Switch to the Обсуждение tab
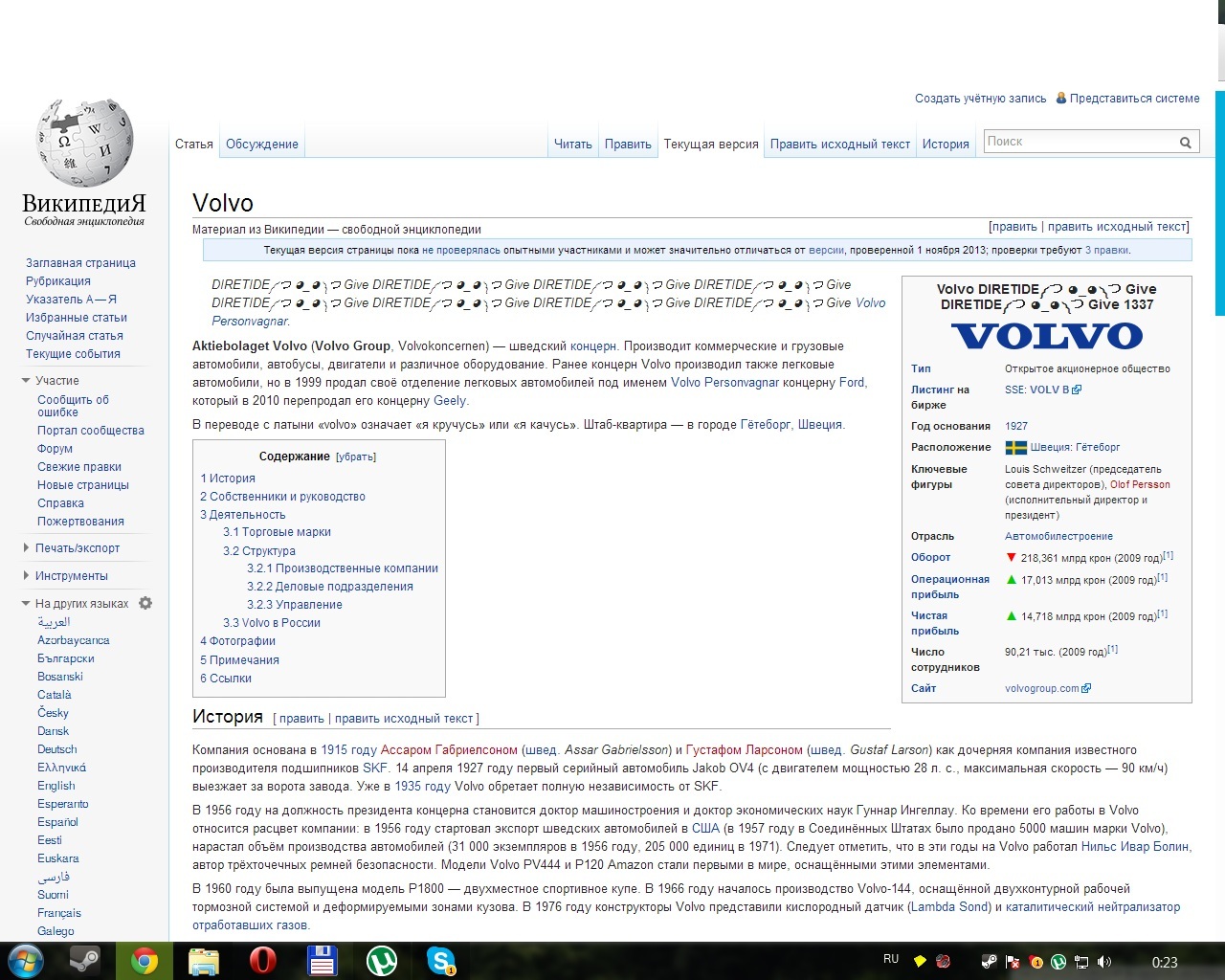 pyautogui.click(x=262, y=145)
